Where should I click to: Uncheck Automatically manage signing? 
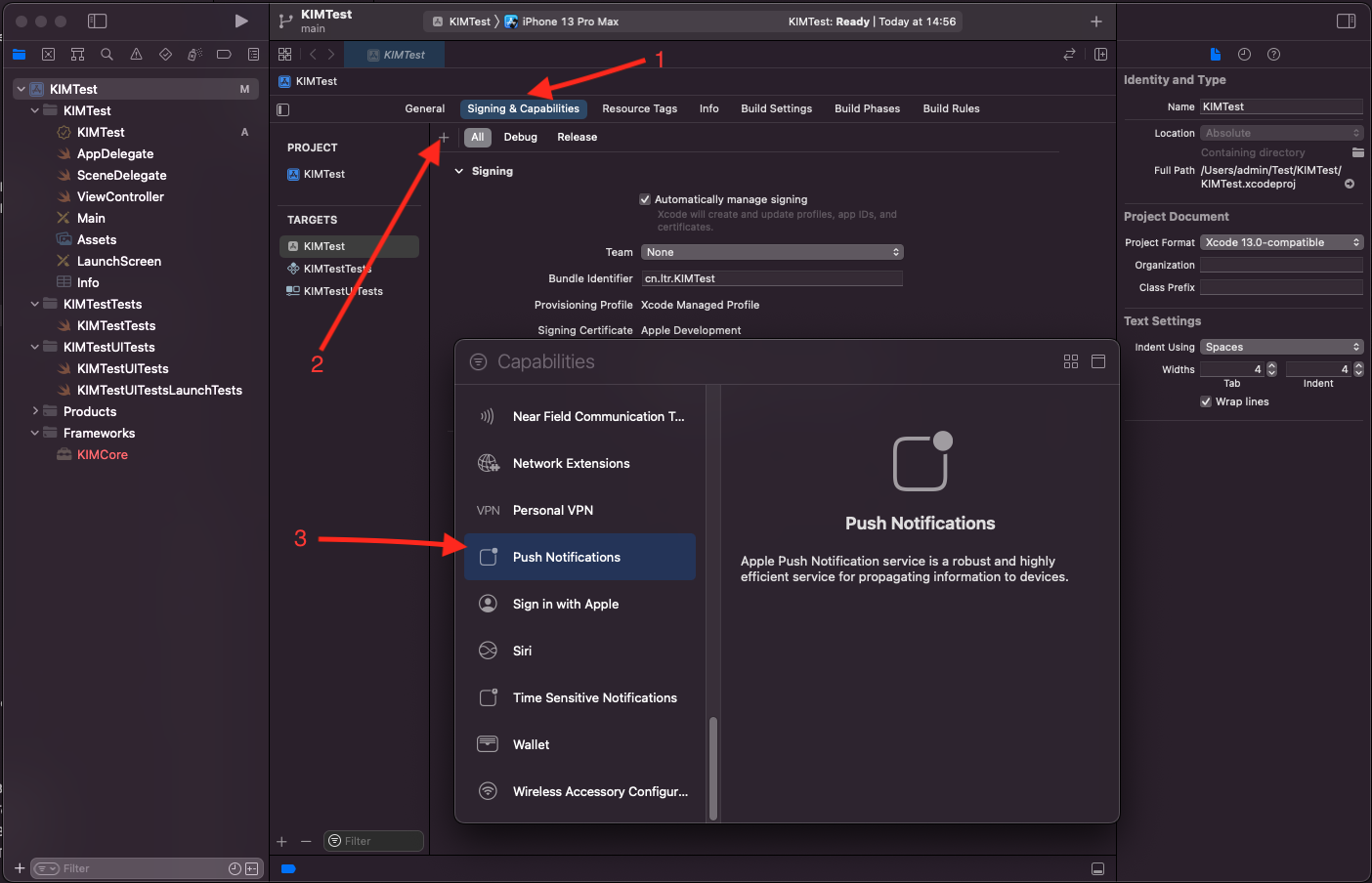click(x=645, y=199)
